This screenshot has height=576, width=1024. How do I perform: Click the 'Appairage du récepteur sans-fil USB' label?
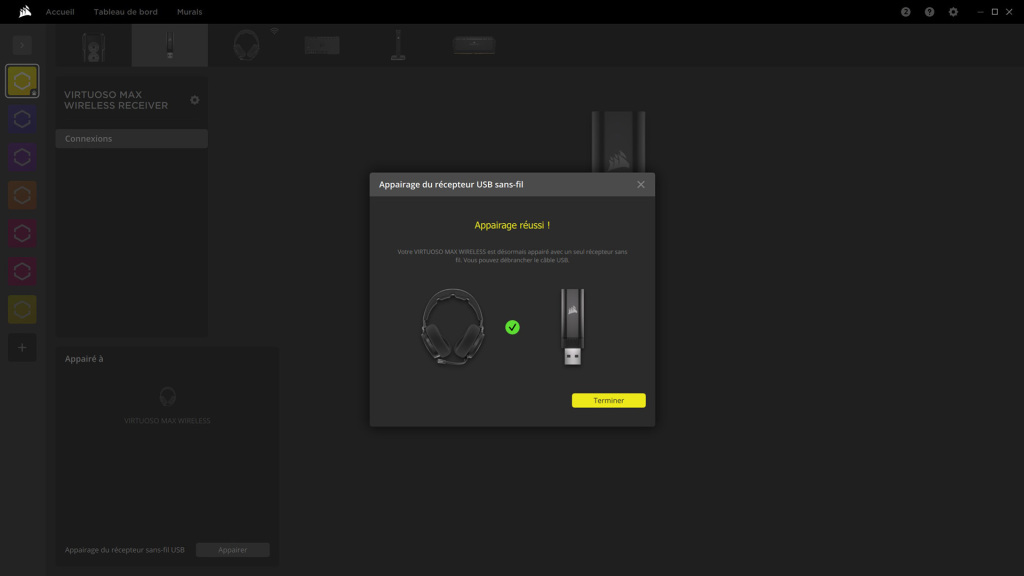point(124,550)
